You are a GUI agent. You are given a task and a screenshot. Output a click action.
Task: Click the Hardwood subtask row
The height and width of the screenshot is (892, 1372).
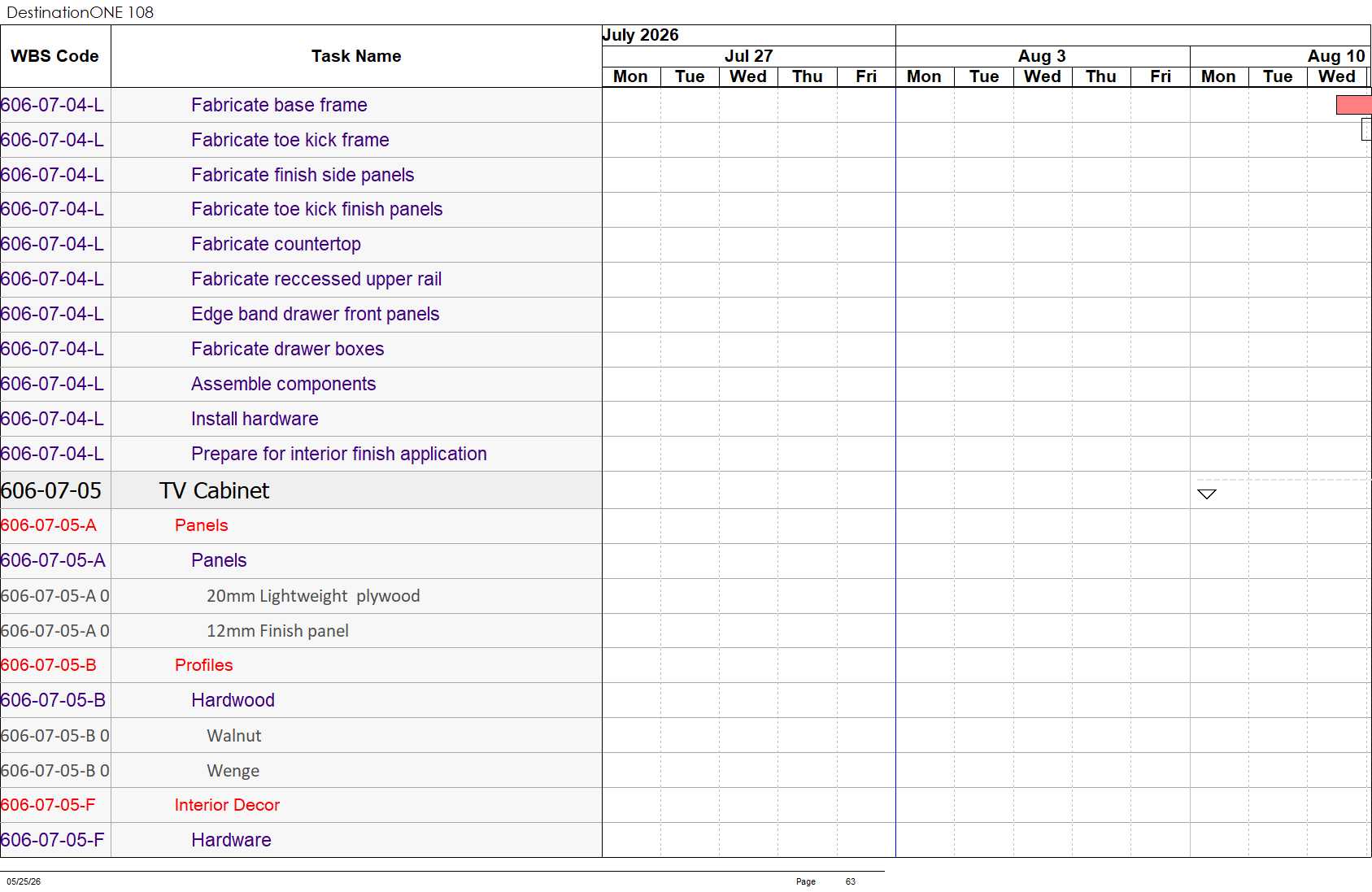point(301,700)
